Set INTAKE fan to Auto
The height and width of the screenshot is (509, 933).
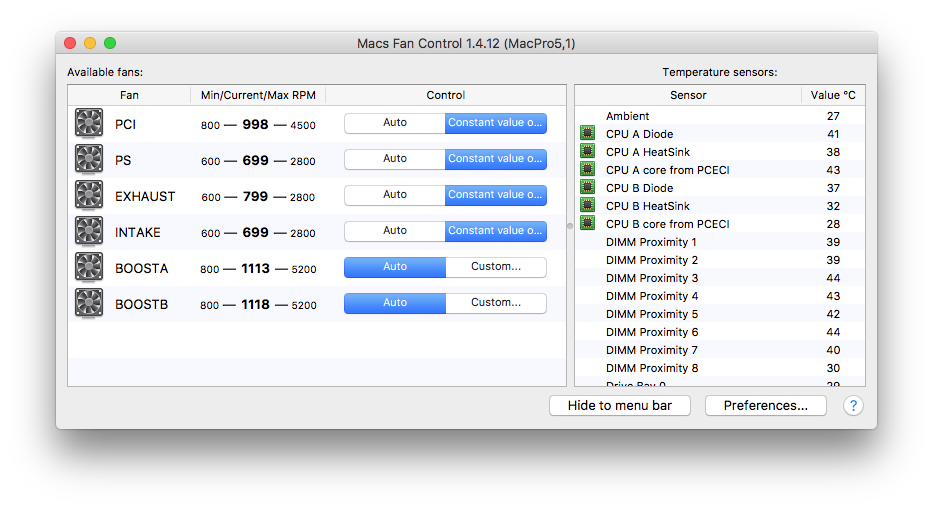[x=395, y=231]
